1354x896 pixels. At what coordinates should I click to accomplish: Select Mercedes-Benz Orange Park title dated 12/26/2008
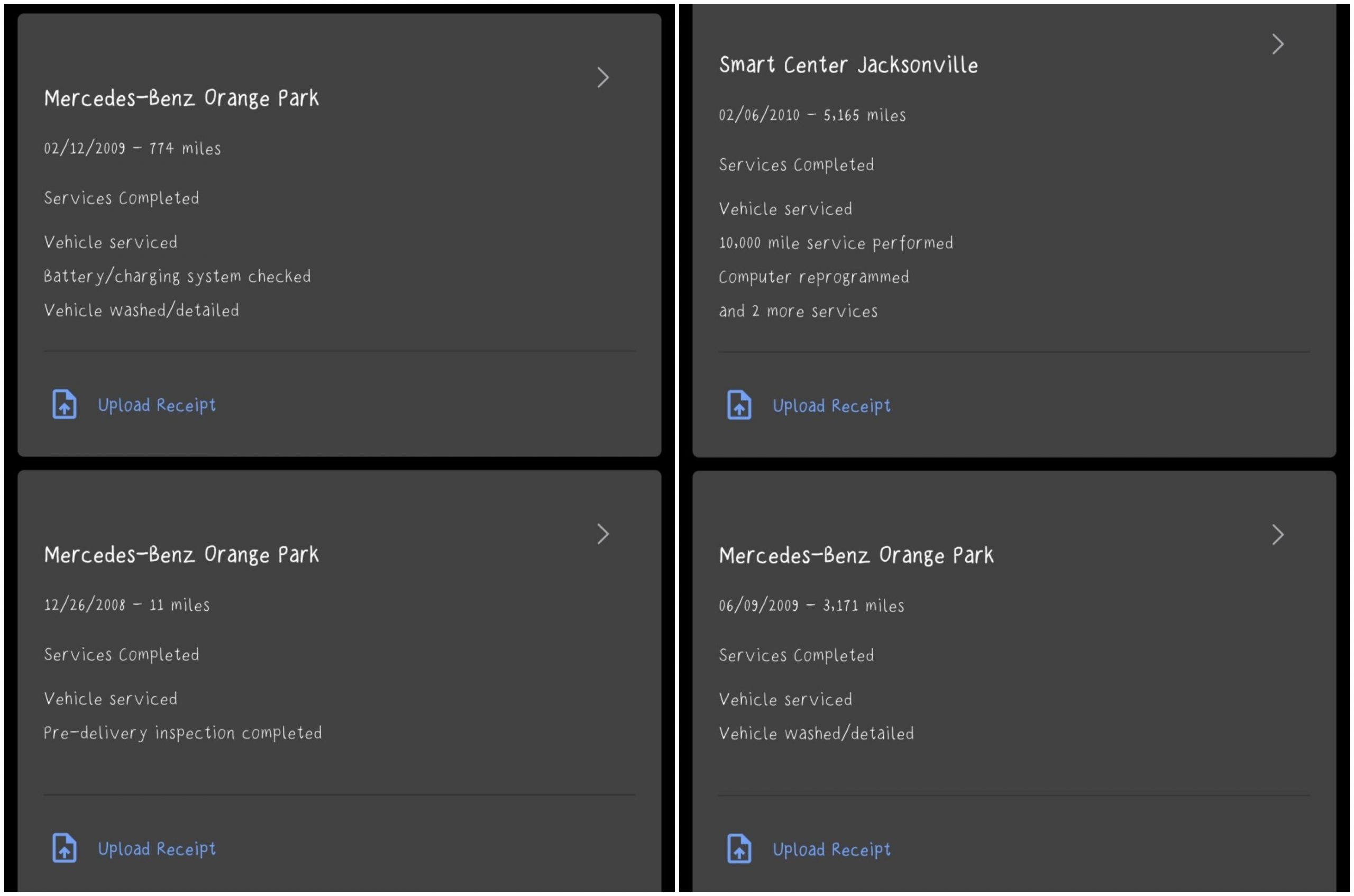181,554
